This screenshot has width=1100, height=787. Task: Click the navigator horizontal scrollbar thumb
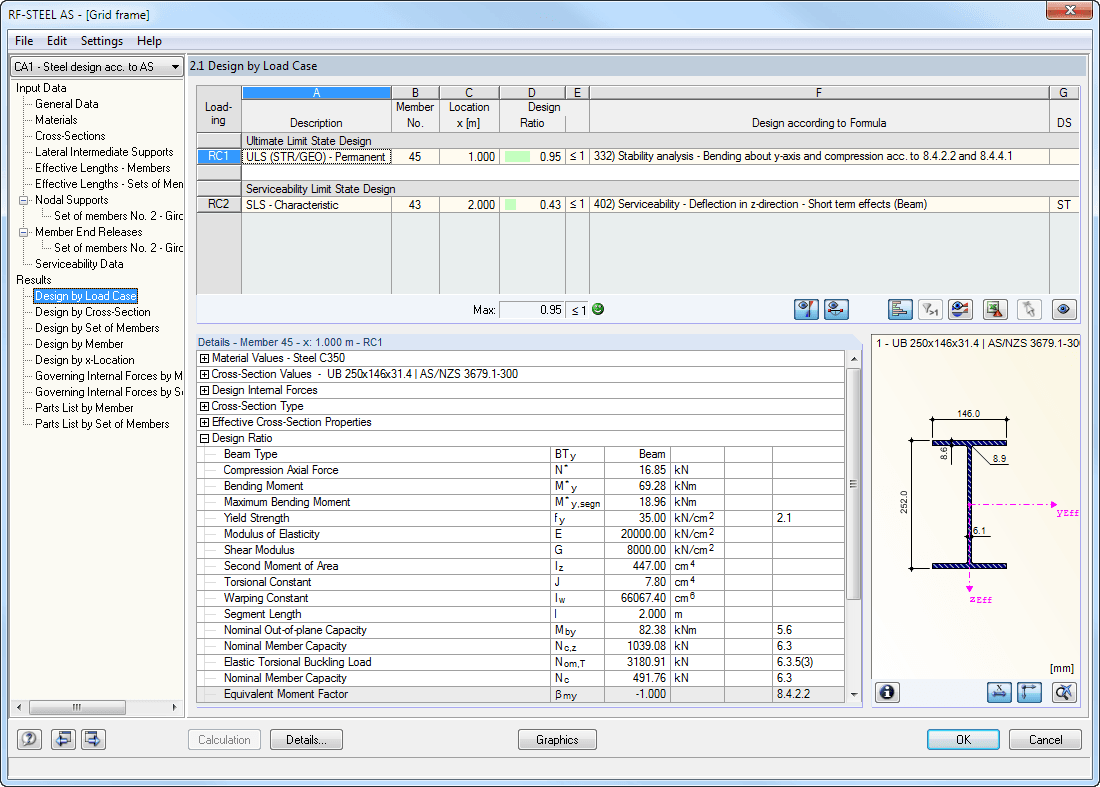tap(77, 707)
